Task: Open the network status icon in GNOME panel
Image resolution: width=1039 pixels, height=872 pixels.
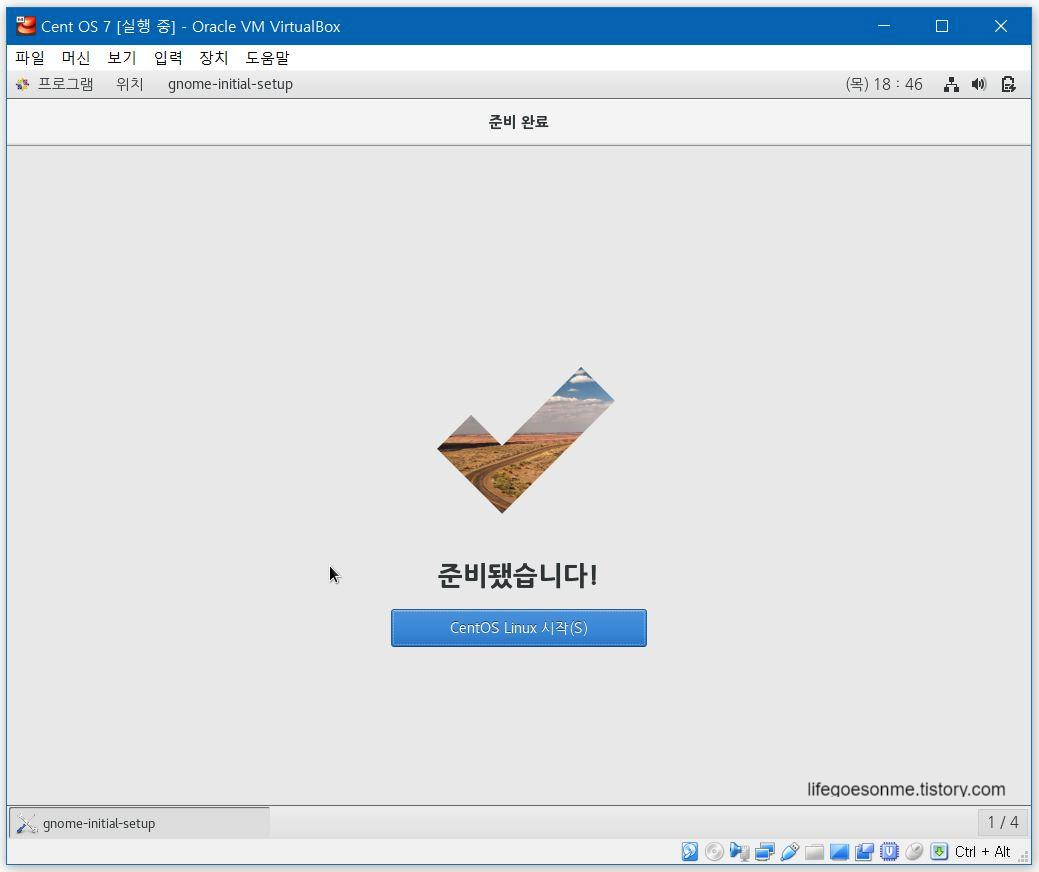Action: pyautogui.click(x=952, y=84)
